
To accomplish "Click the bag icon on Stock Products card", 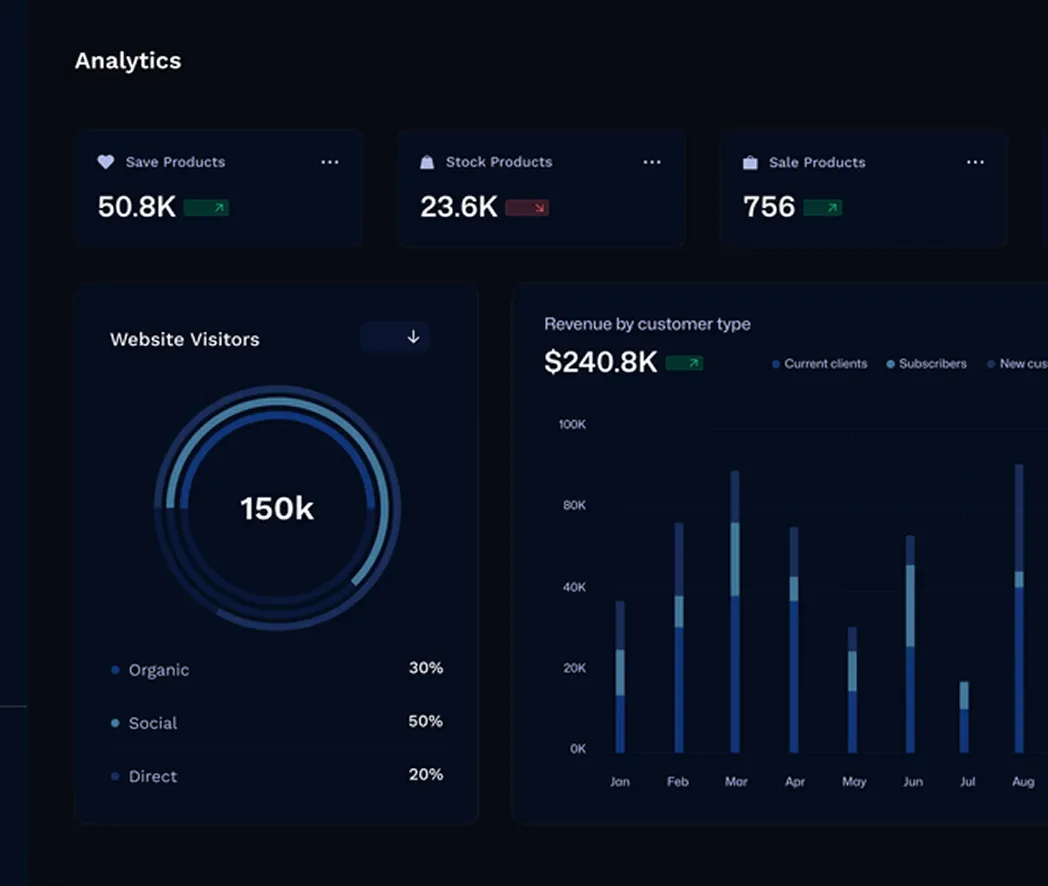I will [x=426, y=162].
